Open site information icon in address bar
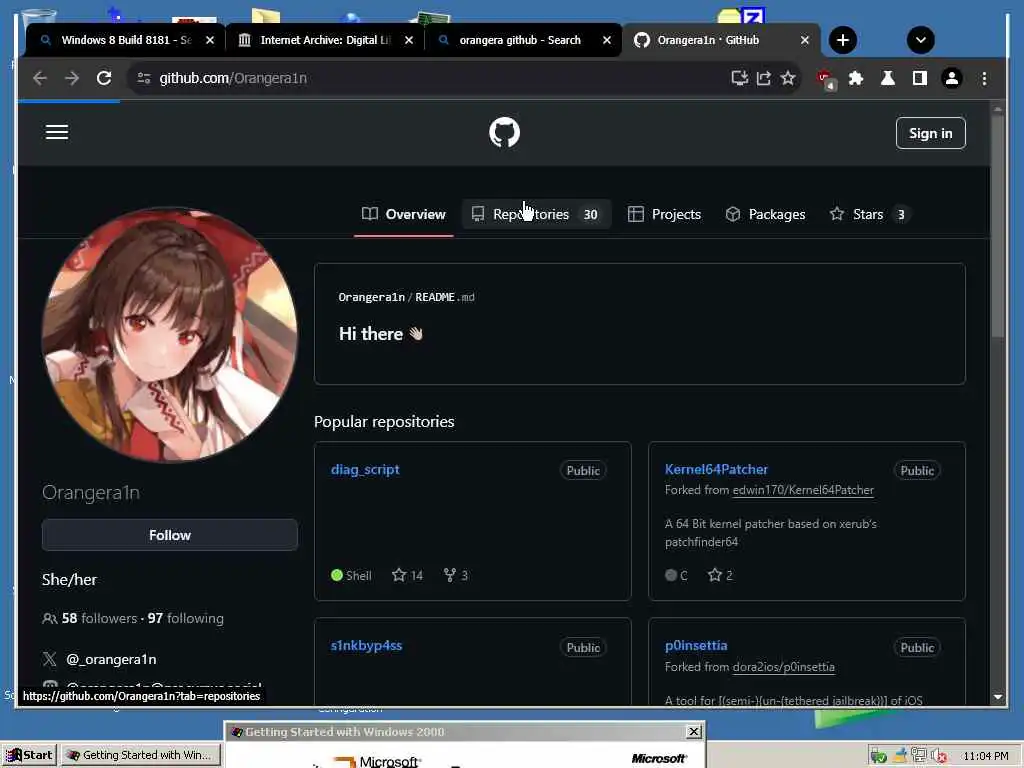1024x768 pixels. [x=144, y=78]
